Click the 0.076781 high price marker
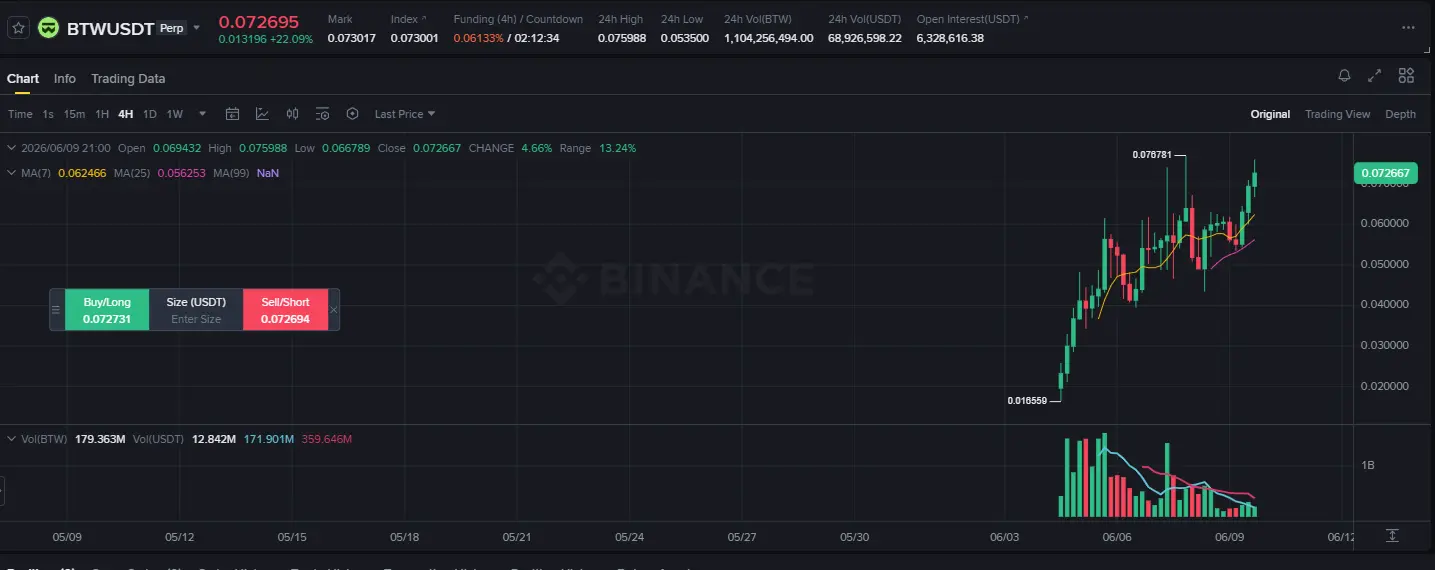 1152,155
